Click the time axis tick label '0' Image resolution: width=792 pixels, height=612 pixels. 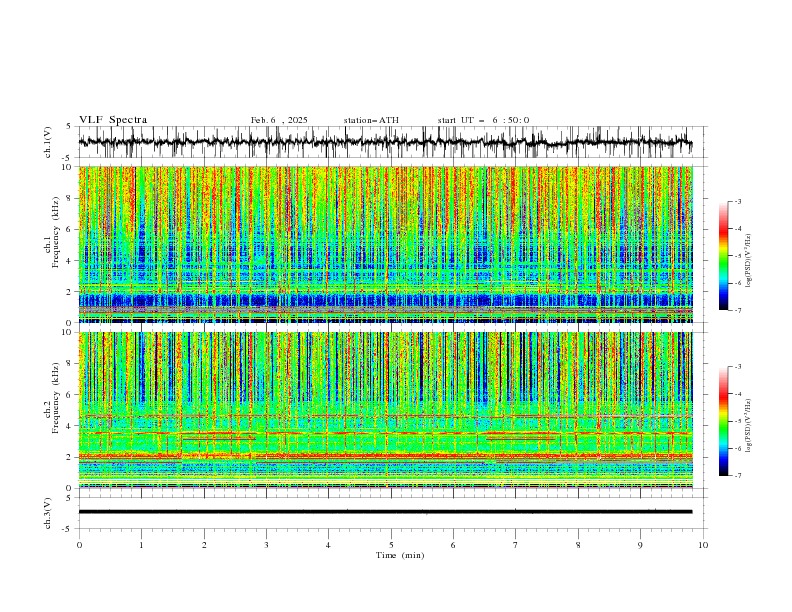point(79,545)
